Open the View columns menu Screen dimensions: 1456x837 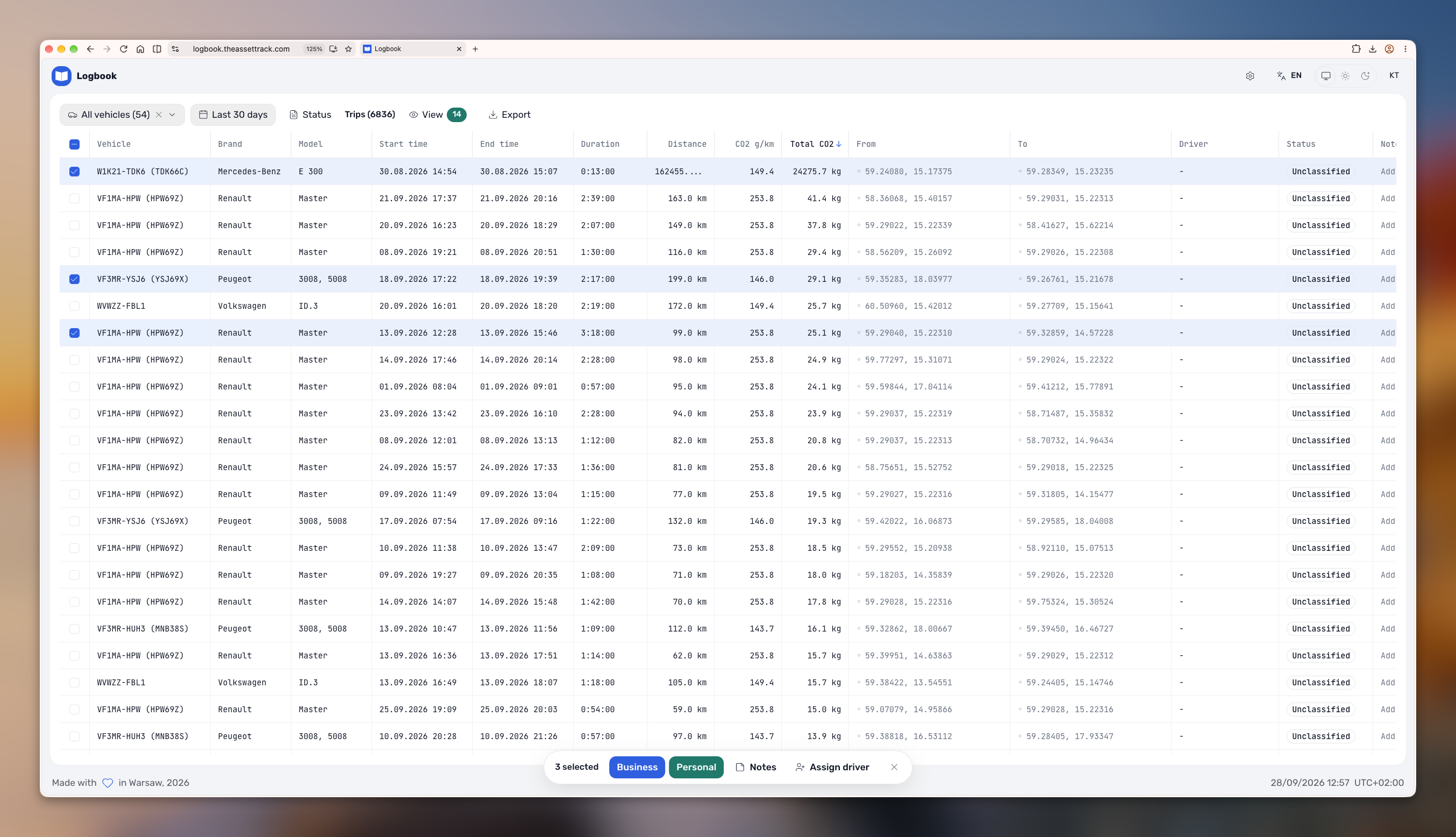437,115
